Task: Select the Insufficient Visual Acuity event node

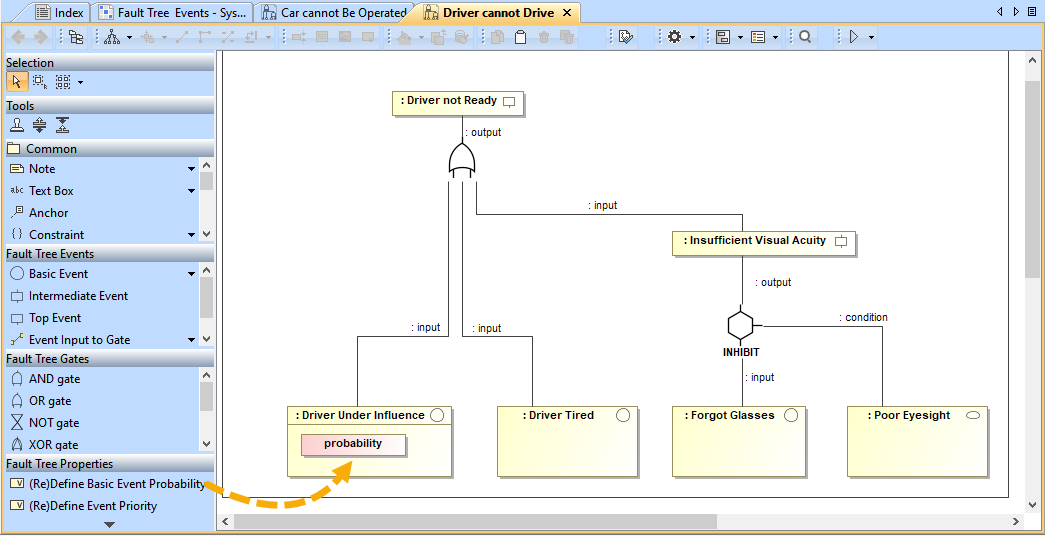Action: click(764, 243)
